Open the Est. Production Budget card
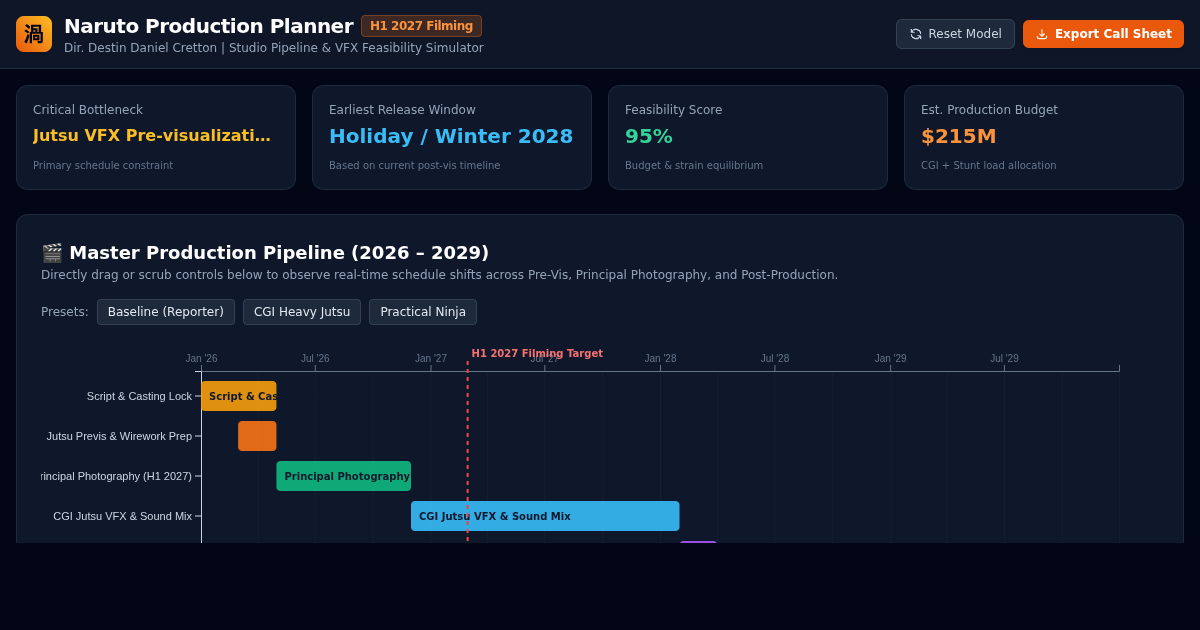Screen dimensions: 1200x630 (1044, 137)
